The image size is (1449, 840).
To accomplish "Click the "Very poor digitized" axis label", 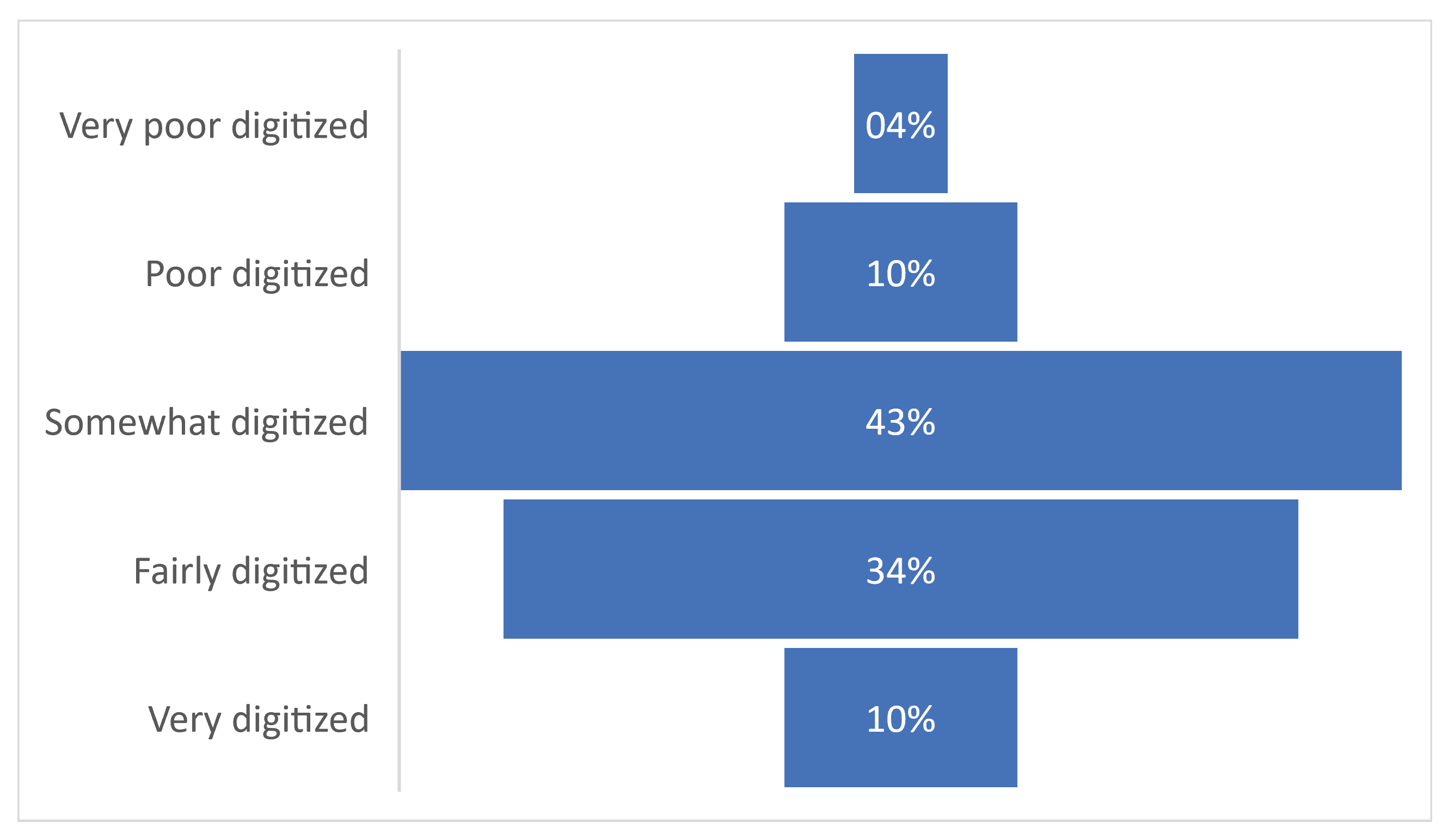I will pos(214,125).
